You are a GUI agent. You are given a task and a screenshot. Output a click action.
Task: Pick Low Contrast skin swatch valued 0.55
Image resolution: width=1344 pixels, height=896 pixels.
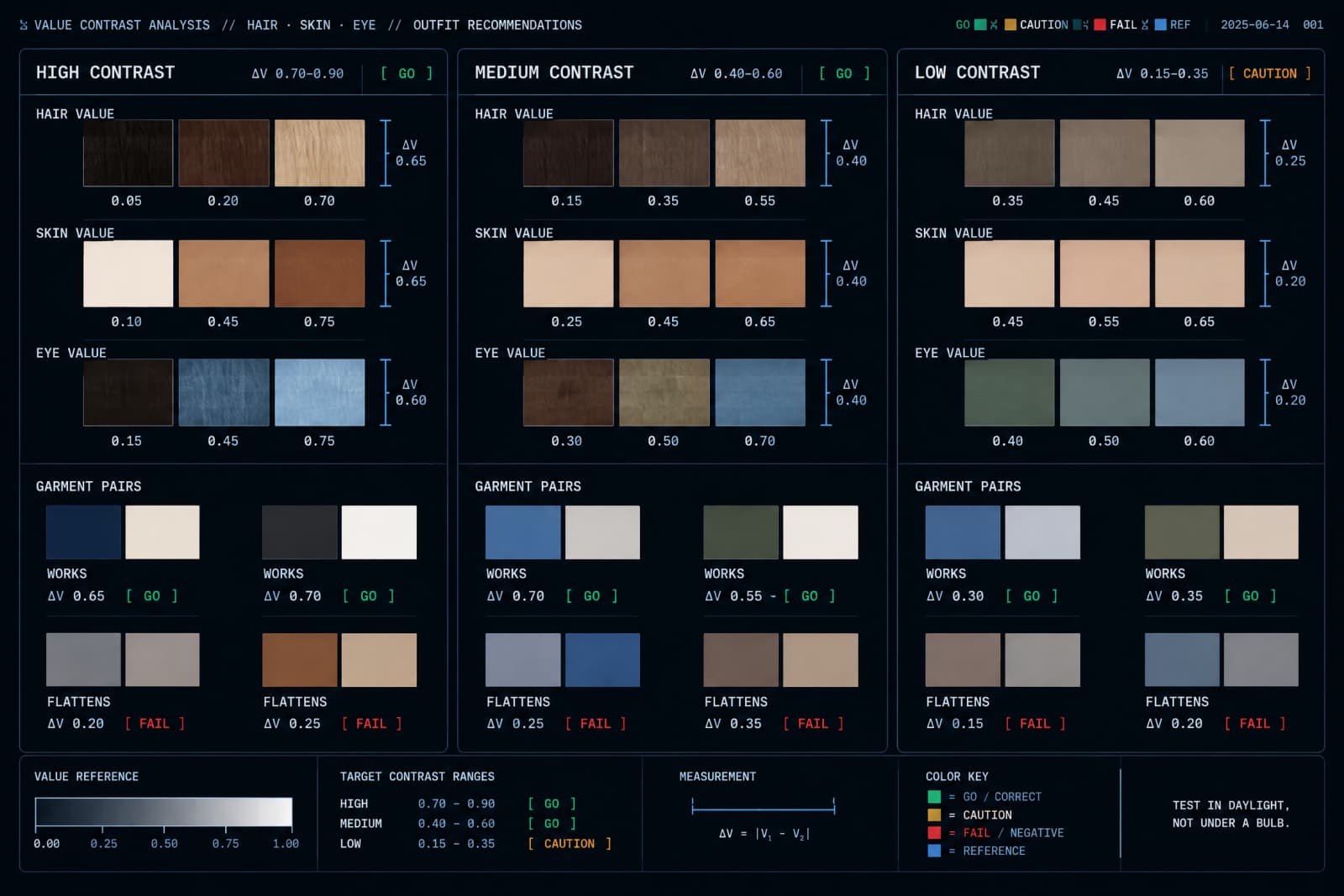click(x=1105, y=274)
